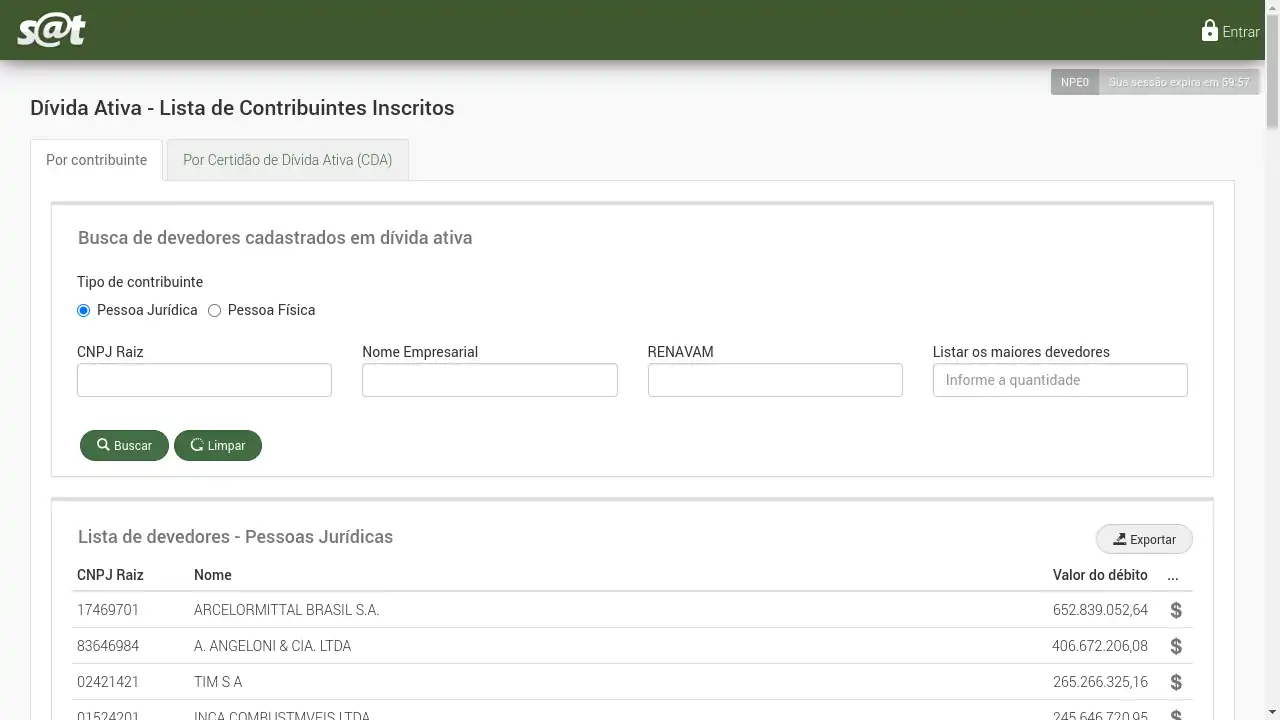1280x720 pixels.
Task: Click inside the CNPJ Raiz input field
Action: click(204, 380)
